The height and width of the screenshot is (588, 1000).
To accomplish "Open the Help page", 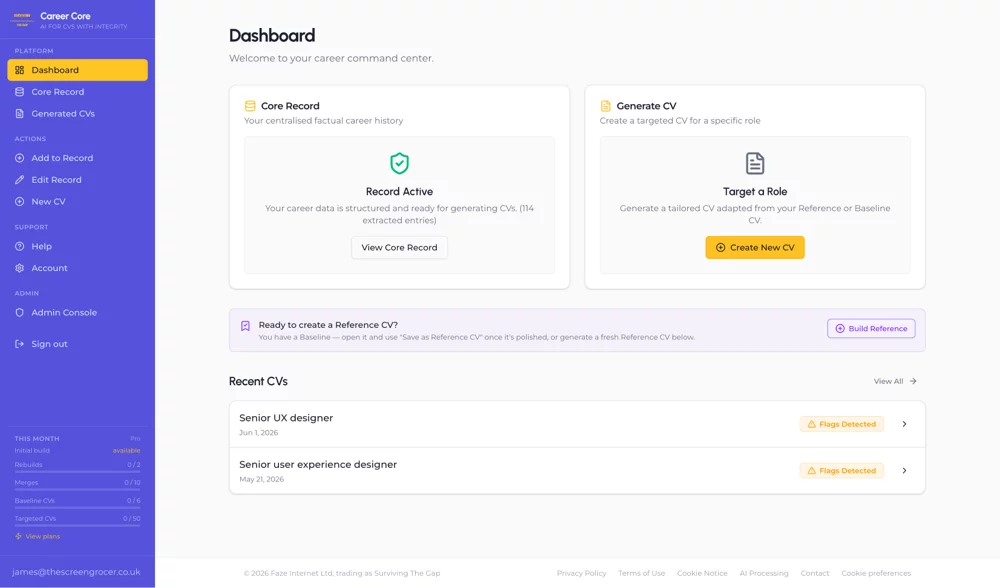I will pyautogui.click(x=77, y=246).
